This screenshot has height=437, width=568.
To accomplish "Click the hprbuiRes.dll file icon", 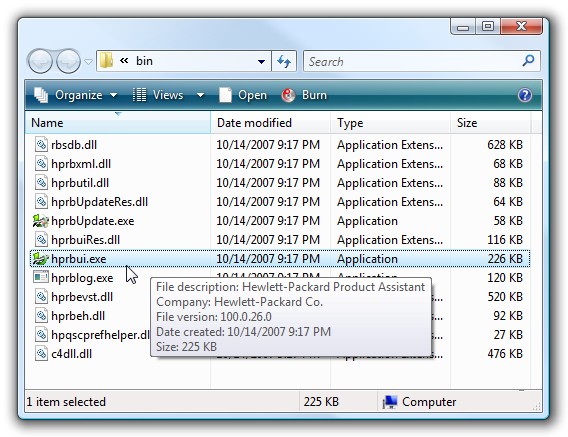I will tap(41, 240).
